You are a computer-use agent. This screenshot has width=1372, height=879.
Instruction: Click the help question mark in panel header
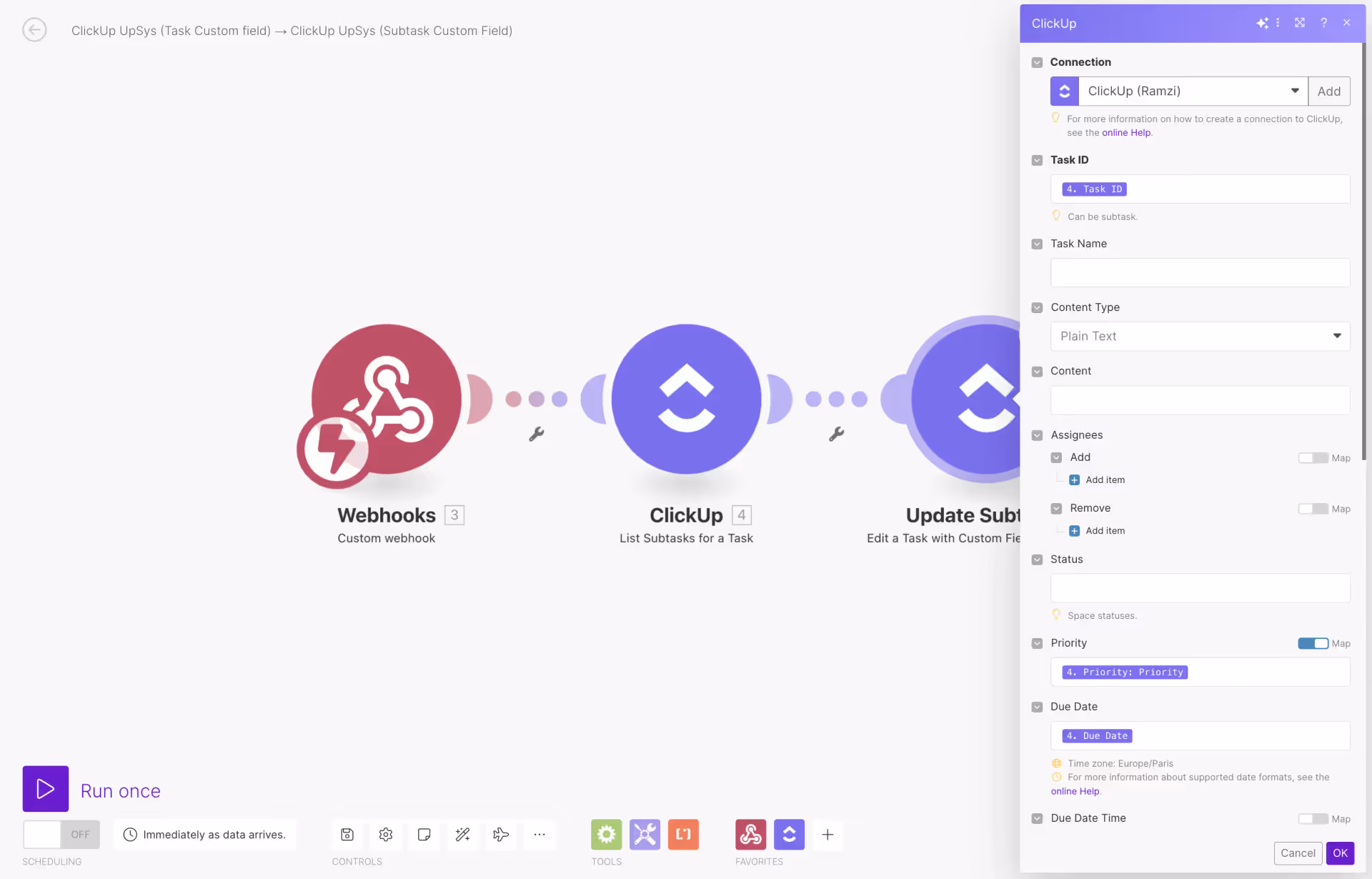tap(1323, 23)
